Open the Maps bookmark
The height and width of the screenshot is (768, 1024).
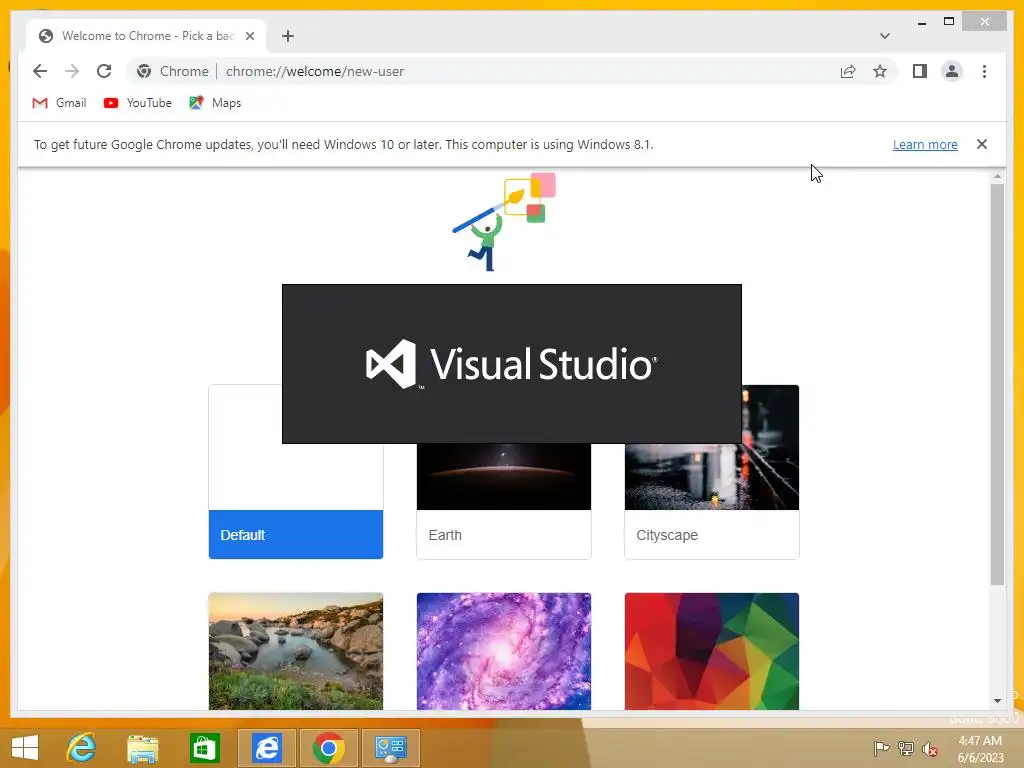[216, 103]
